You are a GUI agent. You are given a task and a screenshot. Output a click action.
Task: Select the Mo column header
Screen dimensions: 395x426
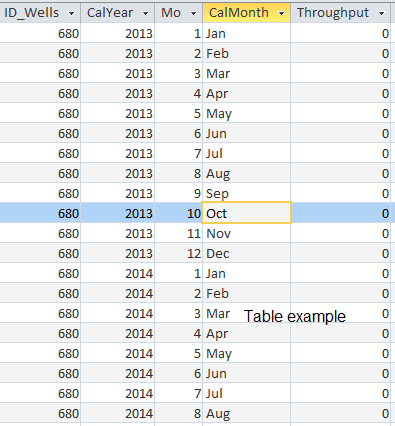click(x=179, y=13)
